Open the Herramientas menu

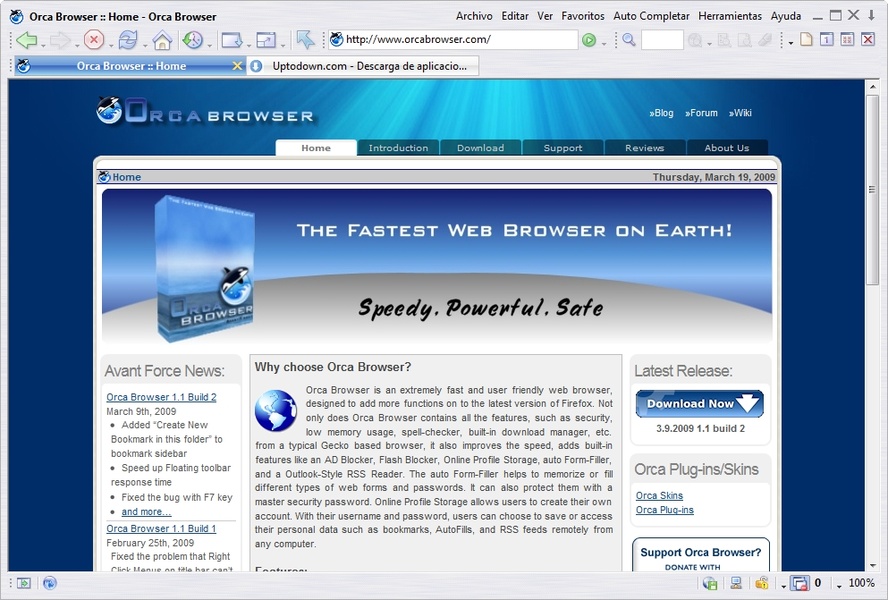(730, 16)
